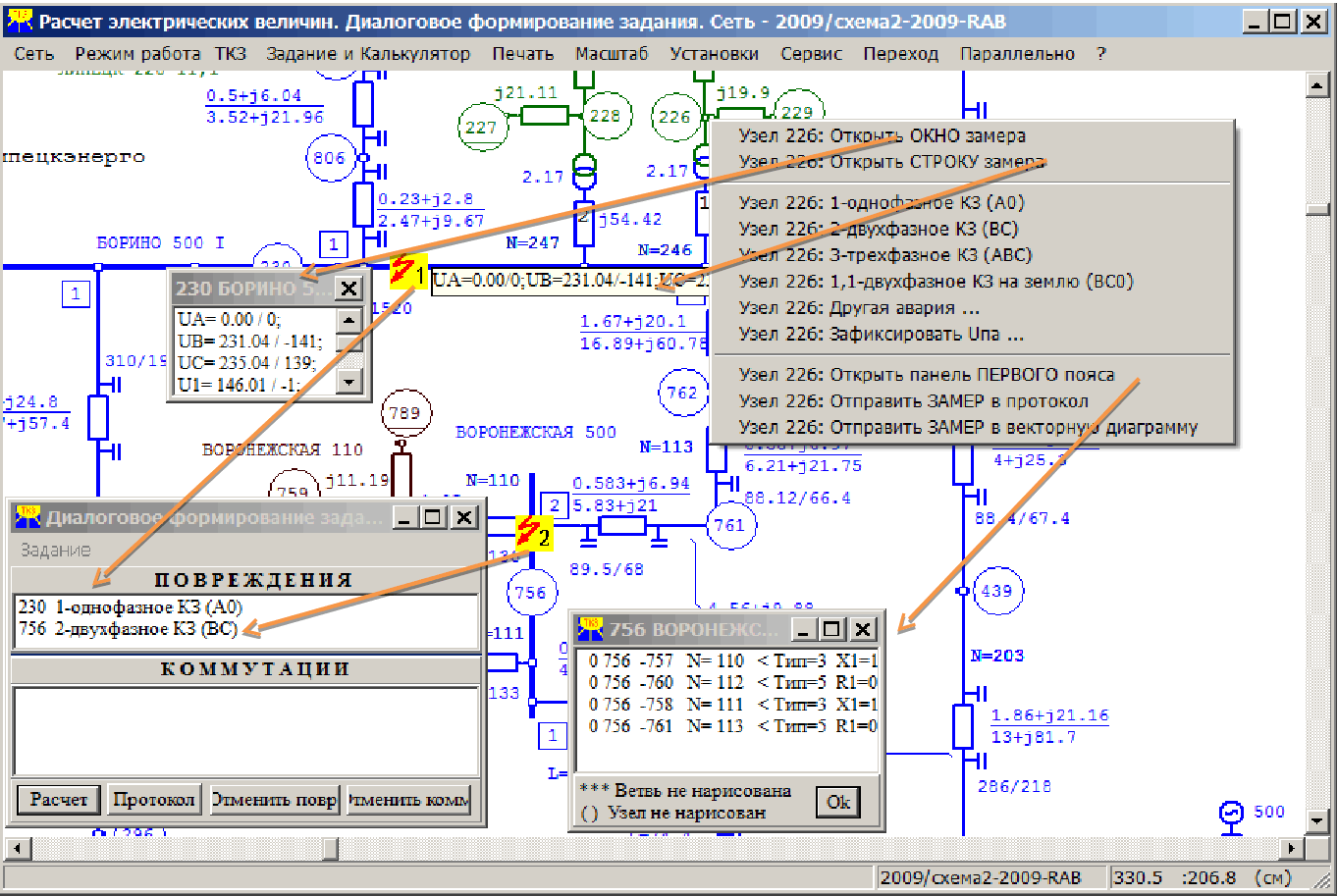Click node 439 circle on schematic
This screenshot has height=896, width=1338.
coord(996,591)
